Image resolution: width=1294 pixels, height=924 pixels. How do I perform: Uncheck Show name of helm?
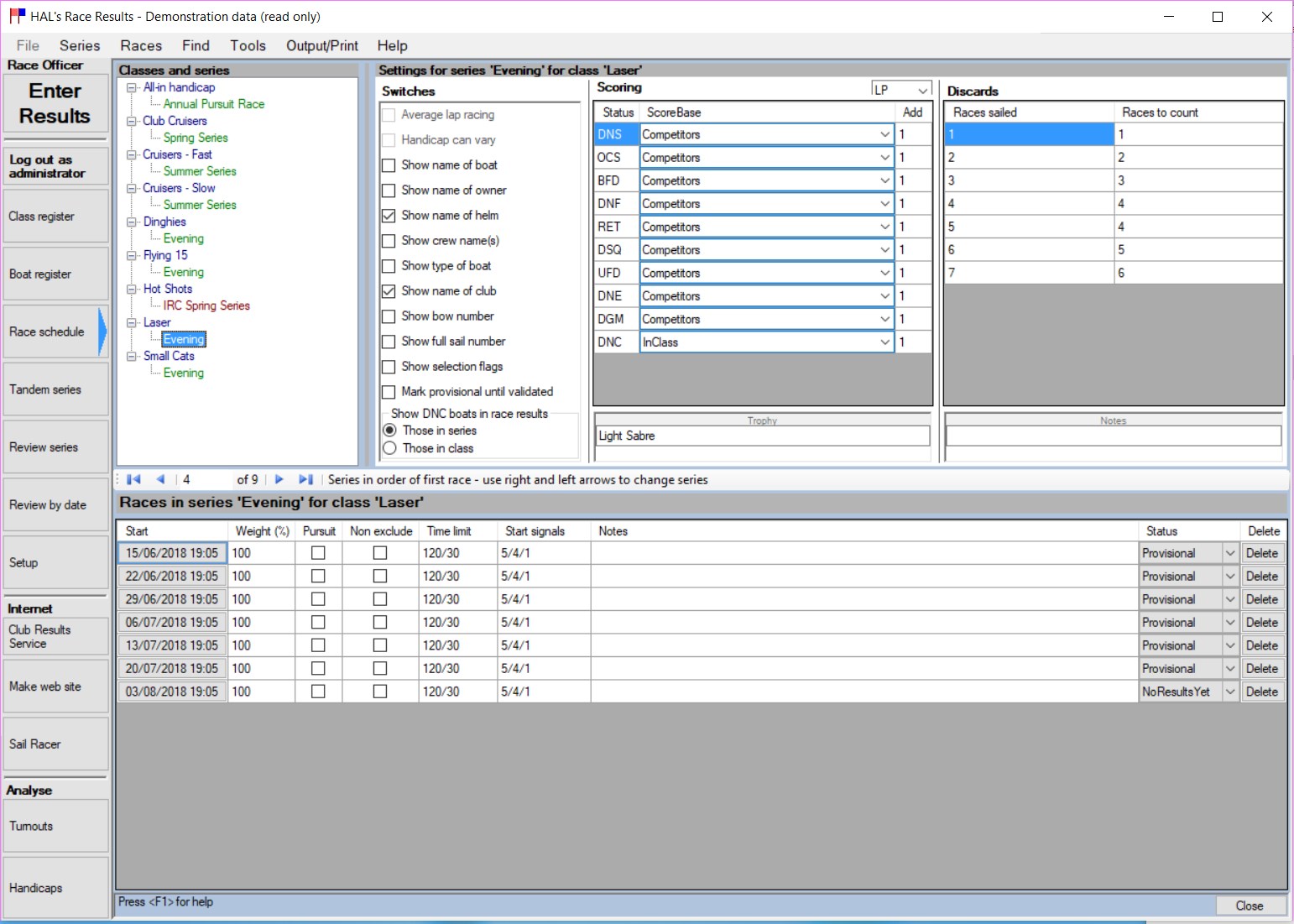click(x=389, y=216)
